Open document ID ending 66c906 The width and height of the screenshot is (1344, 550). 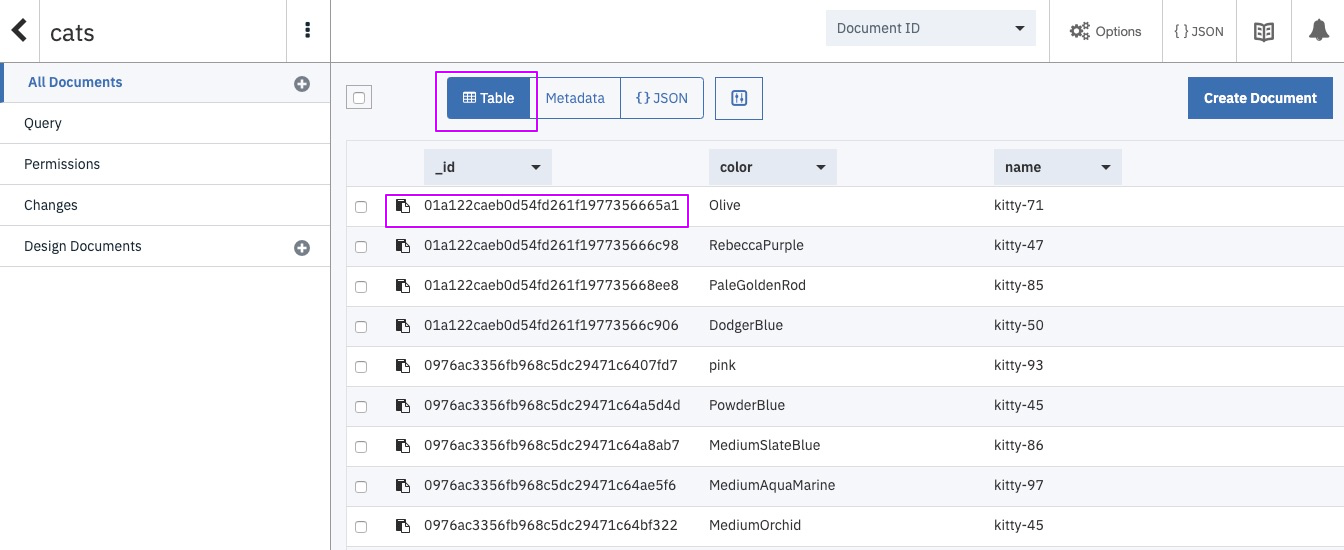click(x=551, y=325)
